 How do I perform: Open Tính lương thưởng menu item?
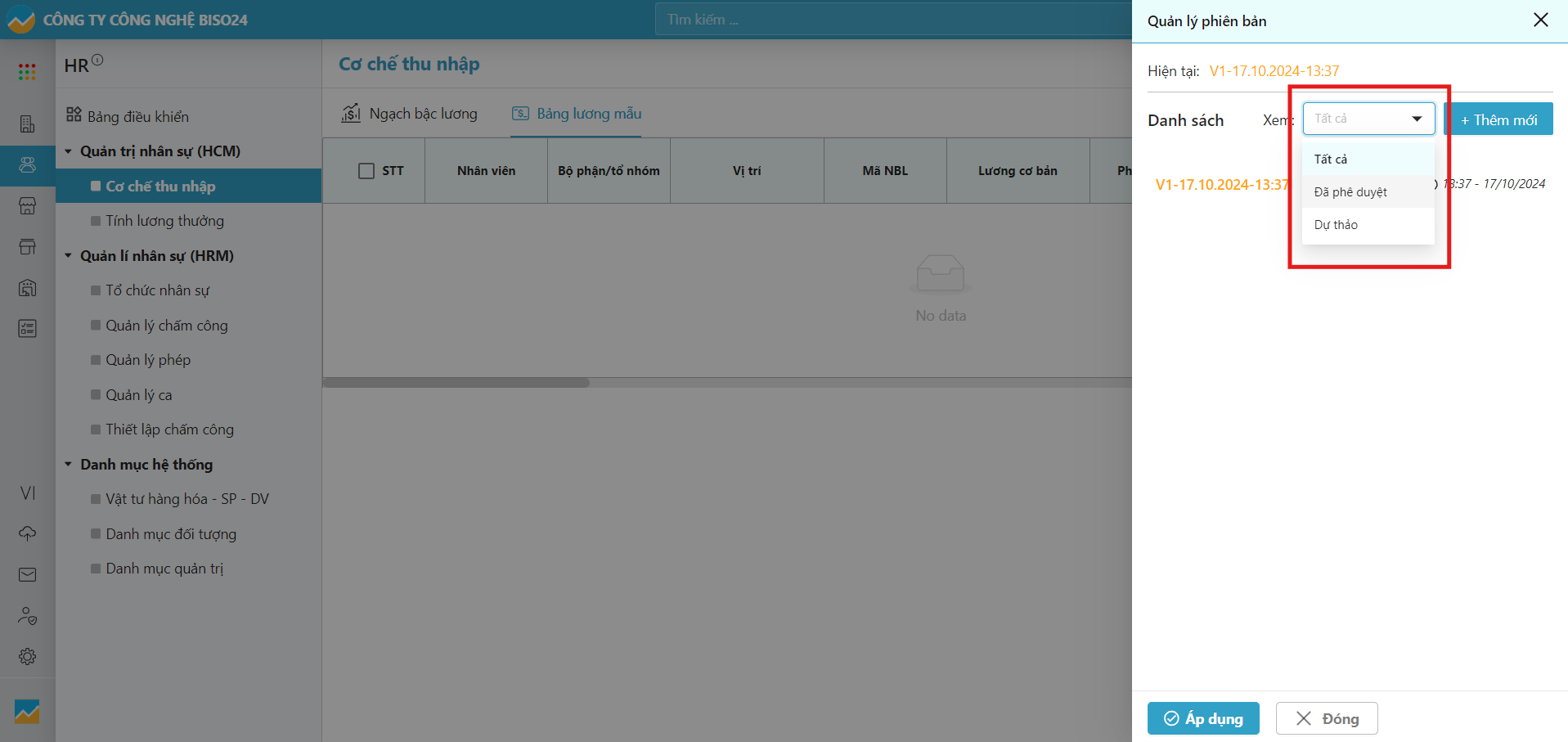164,221
